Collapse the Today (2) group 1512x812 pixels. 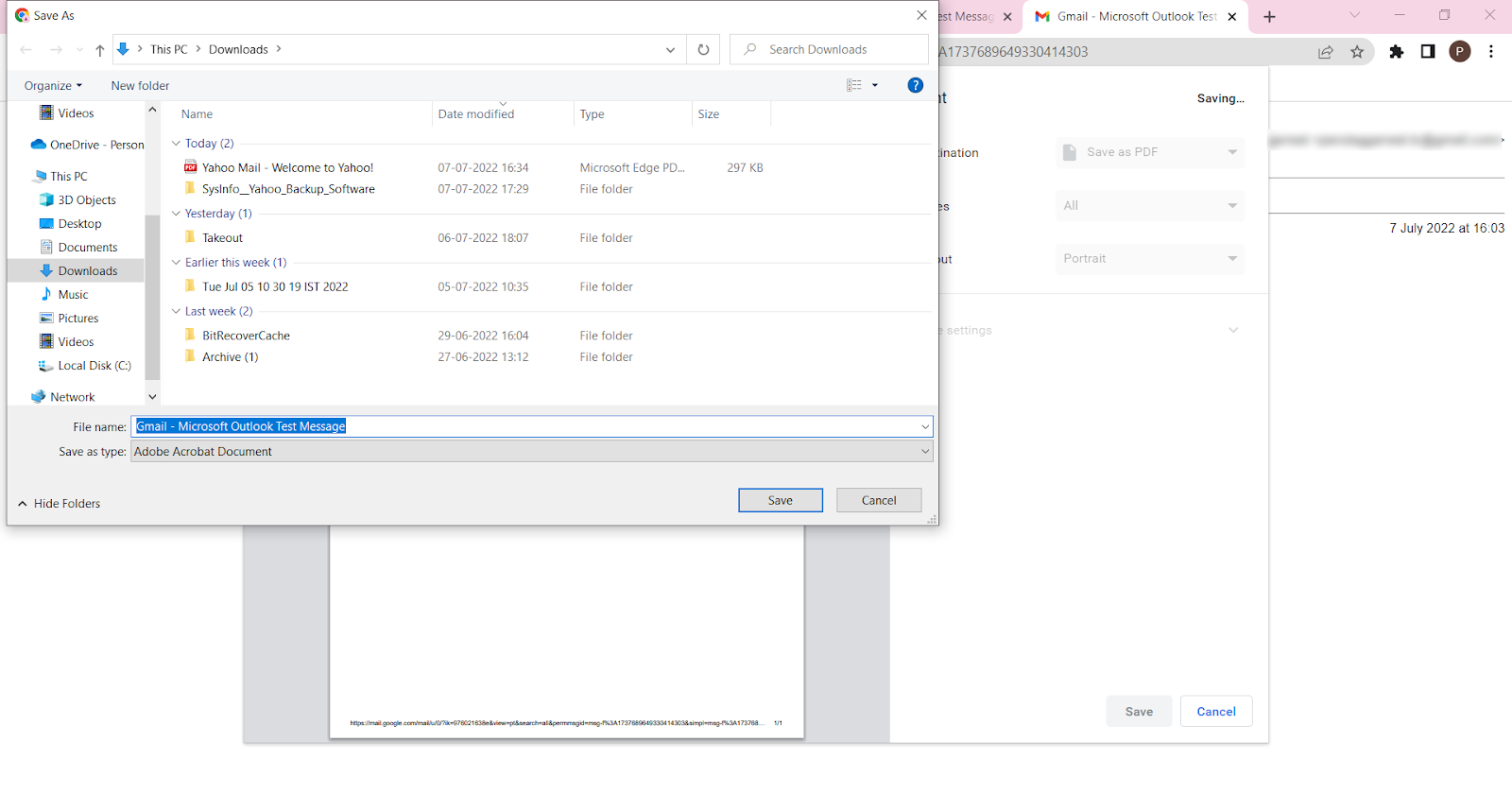click(176, 144)
